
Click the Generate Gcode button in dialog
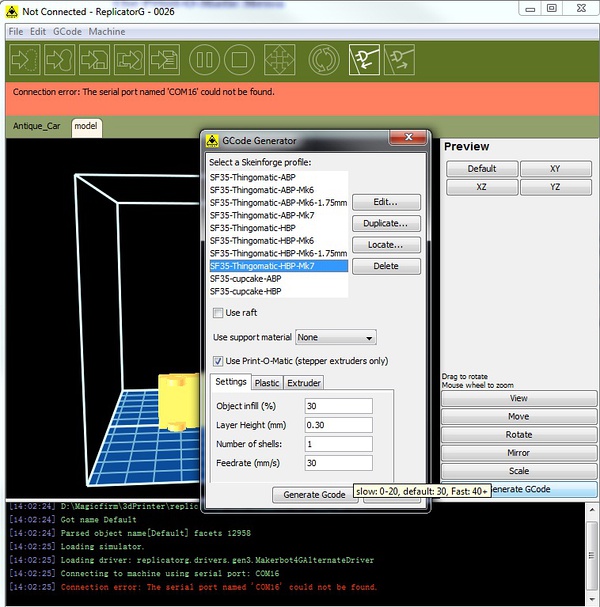click(312, 494)
